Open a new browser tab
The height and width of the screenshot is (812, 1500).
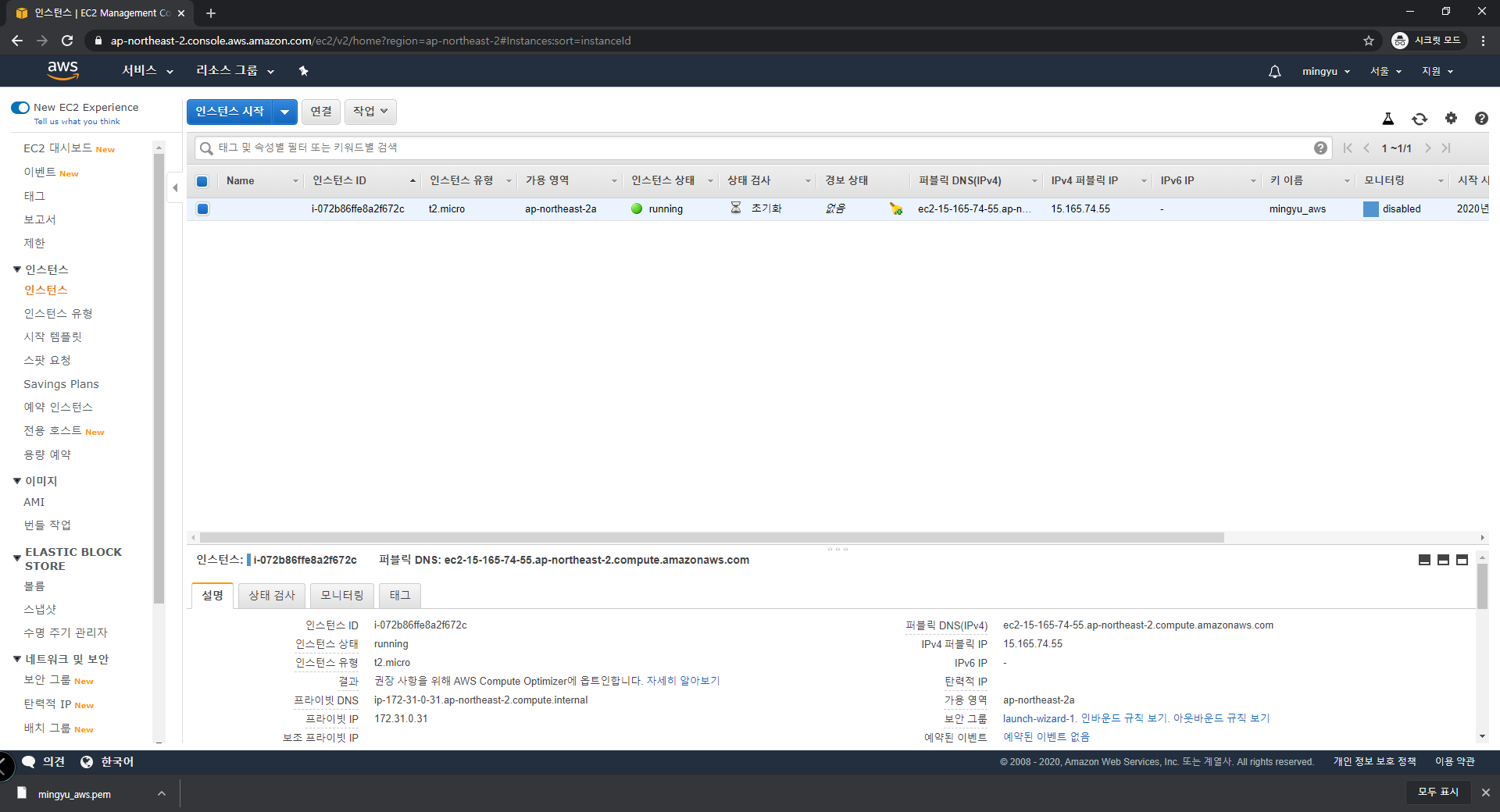[x=211, y=13]
